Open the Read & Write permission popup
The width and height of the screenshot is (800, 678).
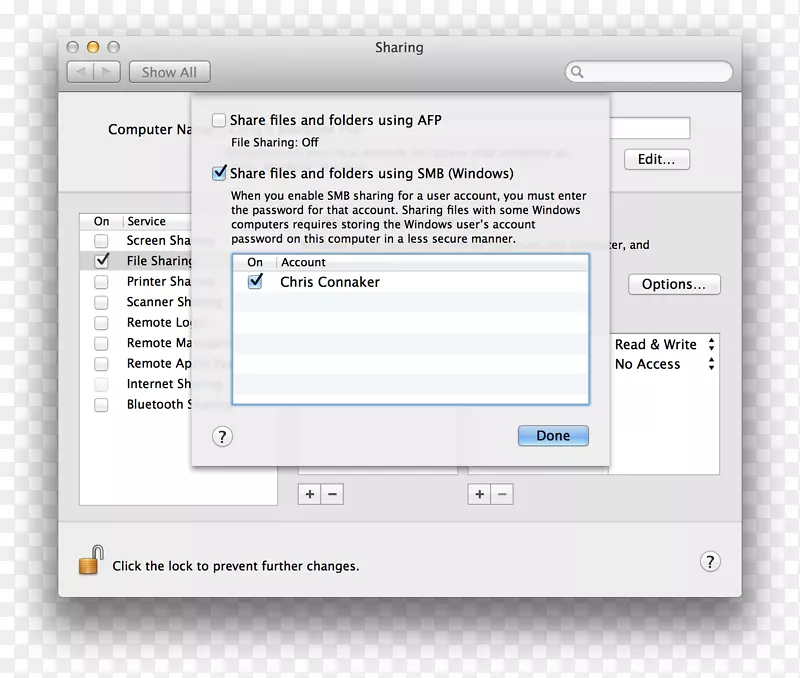(x=711, y=344)
